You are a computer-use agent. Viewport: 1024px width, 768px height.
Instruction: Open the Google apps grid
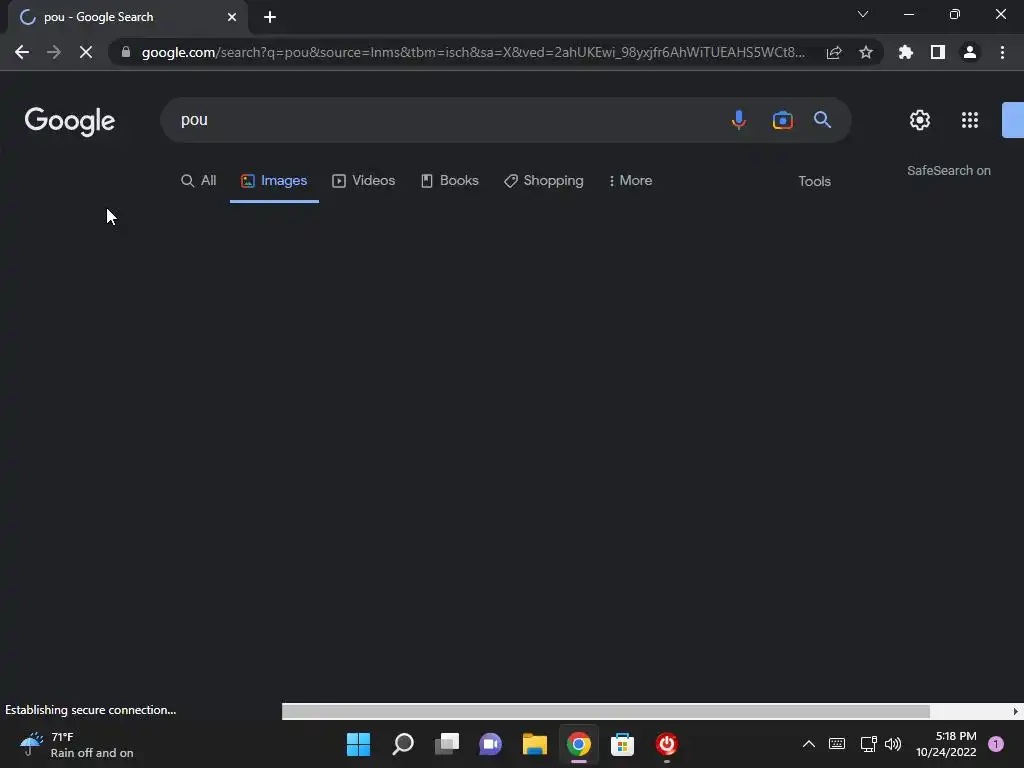(x=970, y=120)
